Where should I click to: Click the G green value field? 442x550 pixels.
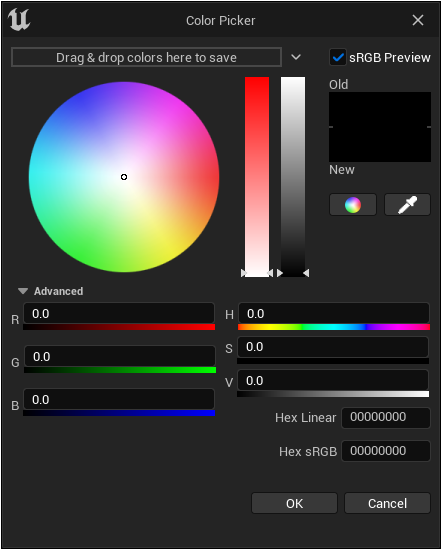120,356
